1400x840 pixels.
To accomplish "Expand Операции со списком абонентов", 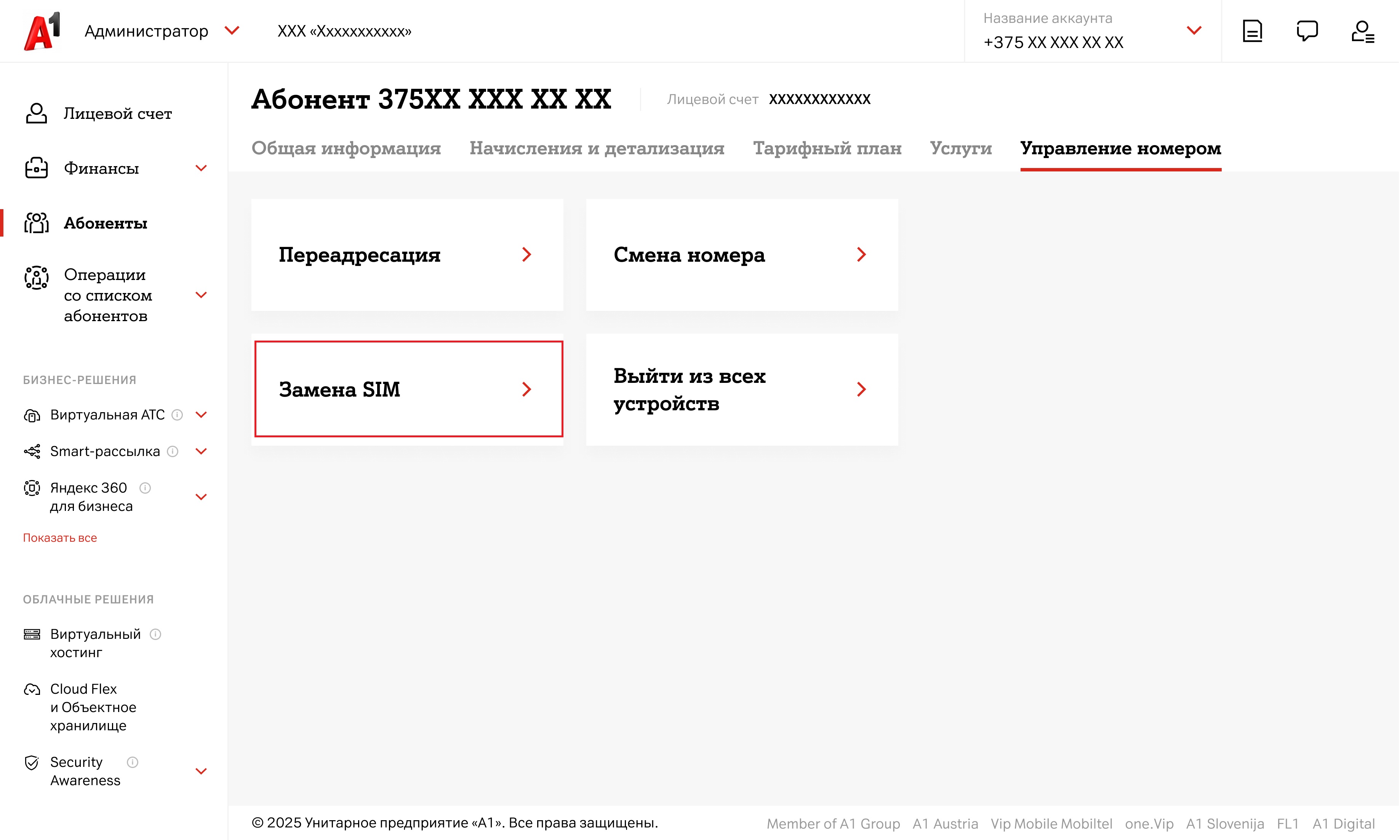I will pyautogui.click(x=201, y=295).
